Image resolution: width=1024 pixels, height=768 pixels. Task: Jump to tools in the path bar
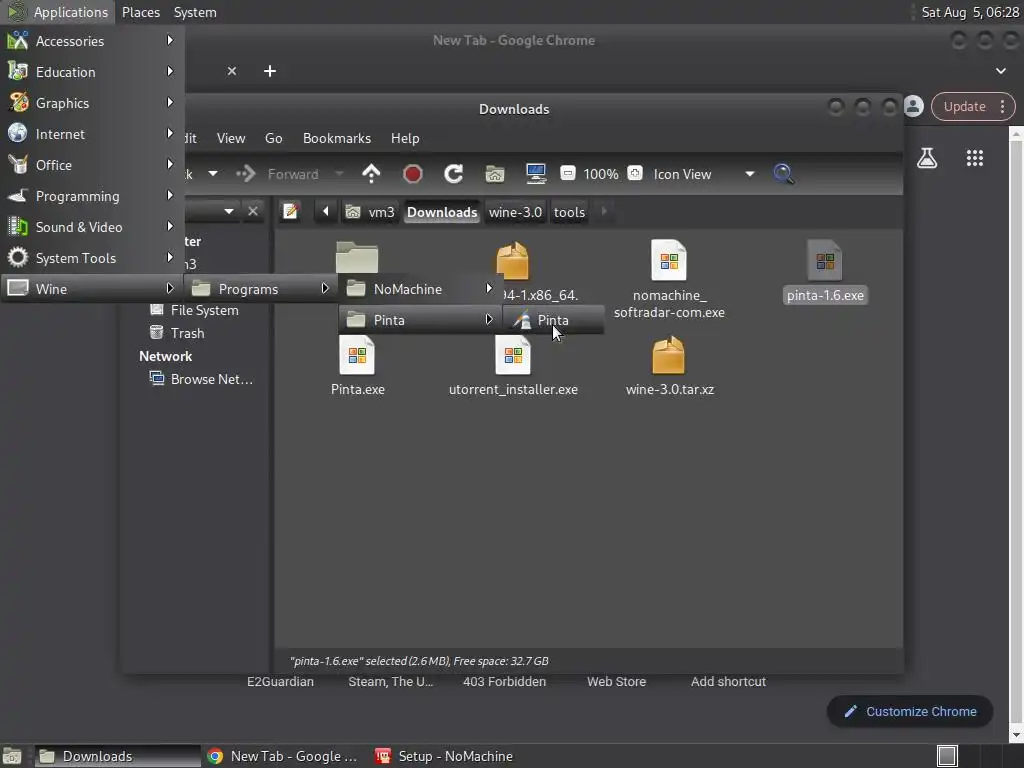click(569, 212)
